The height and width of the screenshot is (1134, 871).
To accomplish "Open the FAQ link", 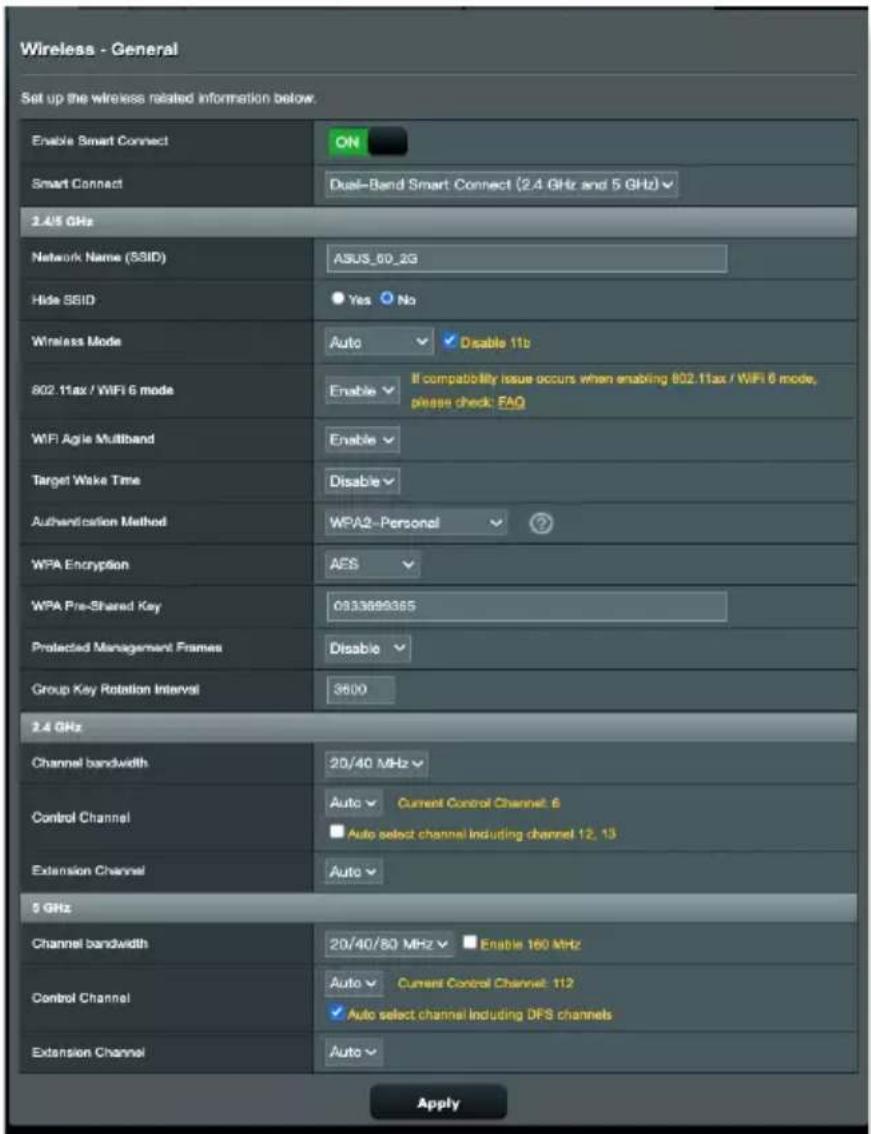I will (511, 402).
